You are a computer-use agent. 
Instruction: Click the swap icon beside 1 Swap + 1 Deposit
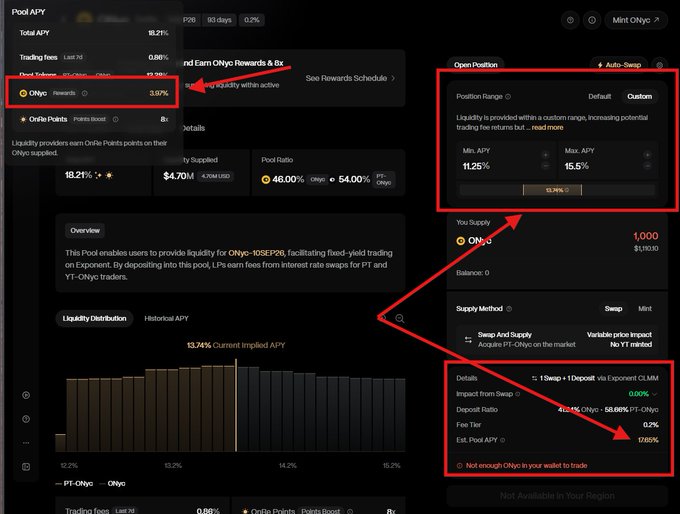tap(534, 378)
